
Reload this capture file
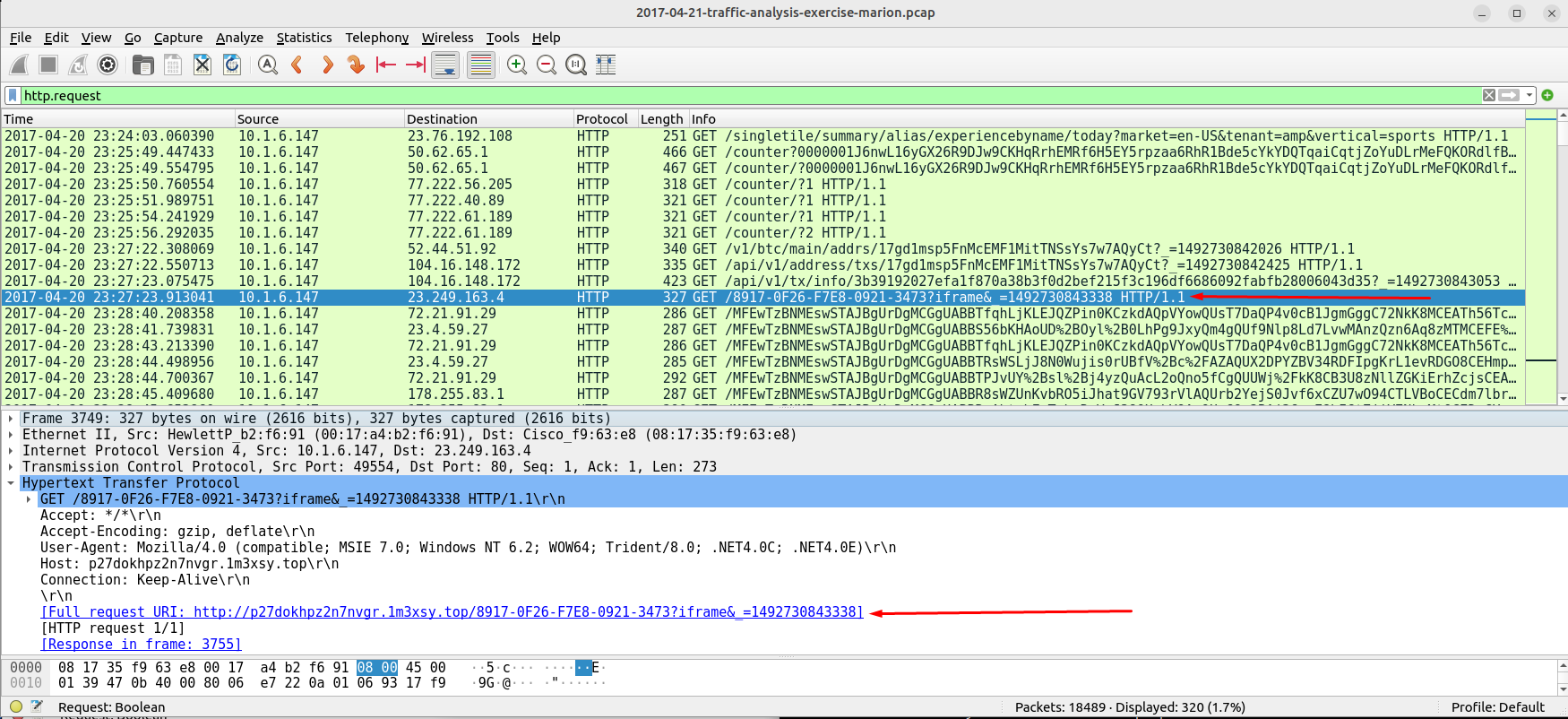click(232, 65)
